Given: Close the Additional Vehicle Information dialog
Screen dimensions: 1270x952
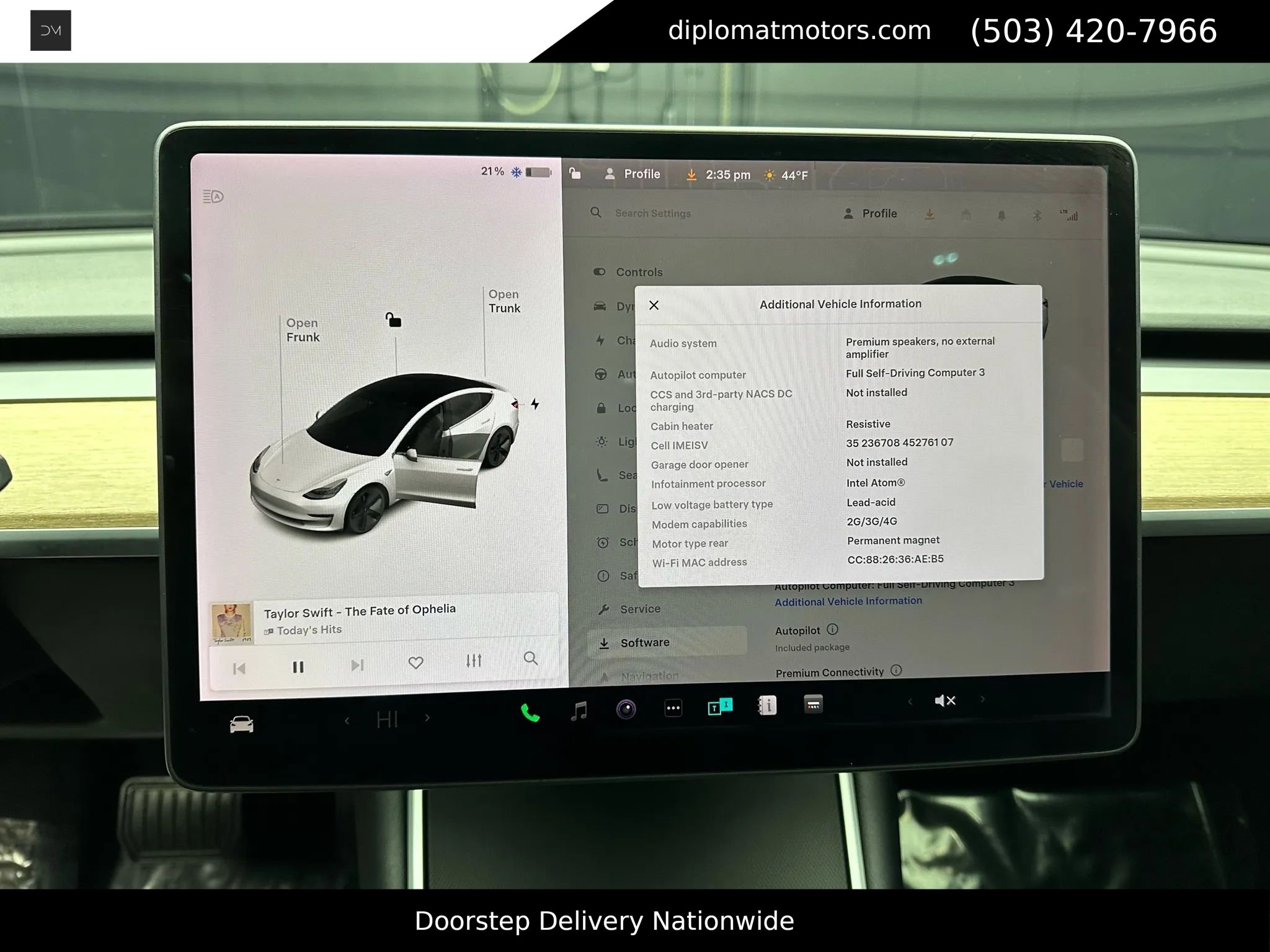Looking at the screenshot, I should (x=654, y=305).
